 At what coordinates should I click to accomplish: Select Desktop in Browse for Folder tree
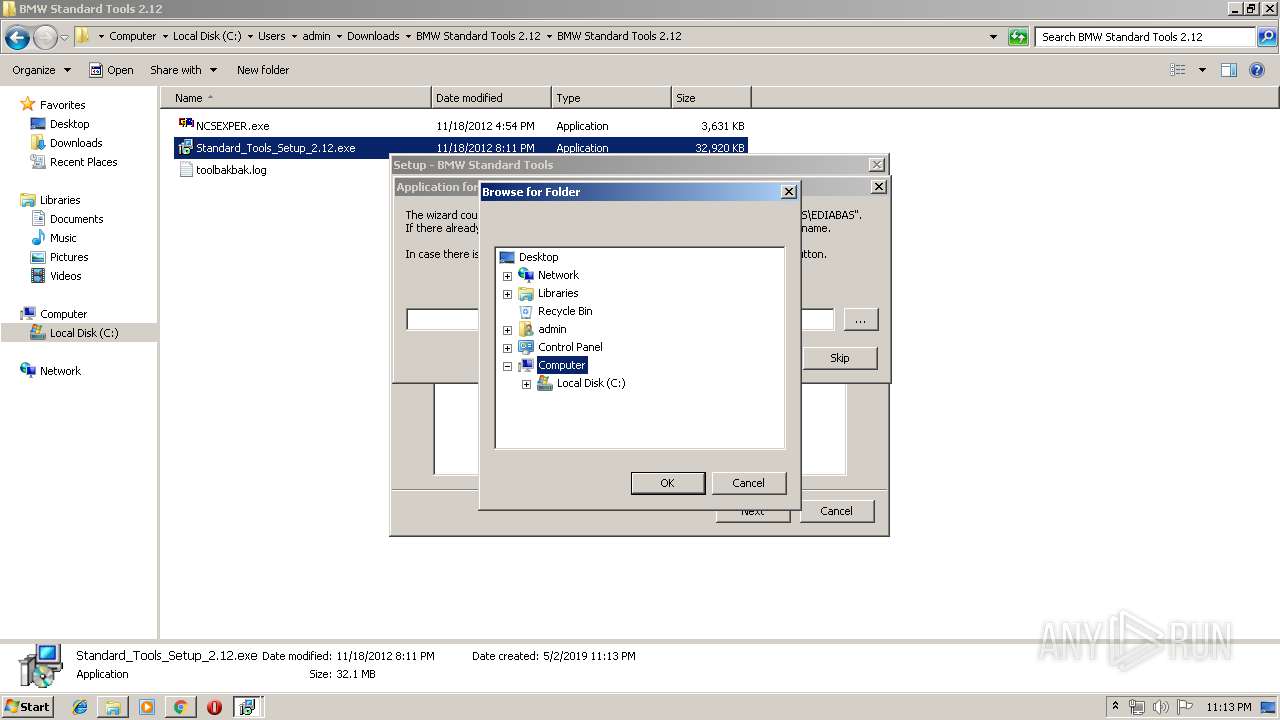coord(538,257)
